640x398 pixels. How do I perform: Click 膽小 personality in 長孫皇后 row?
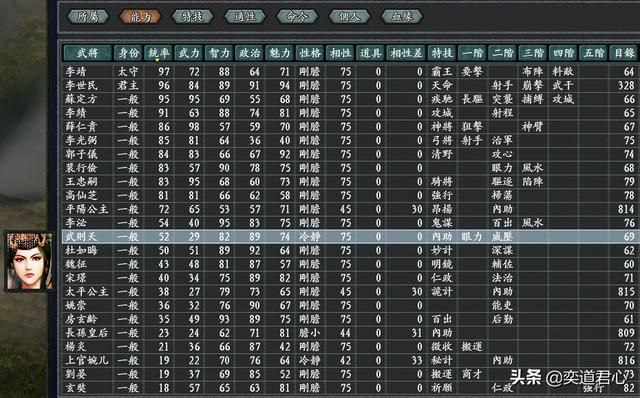point(310,333)
